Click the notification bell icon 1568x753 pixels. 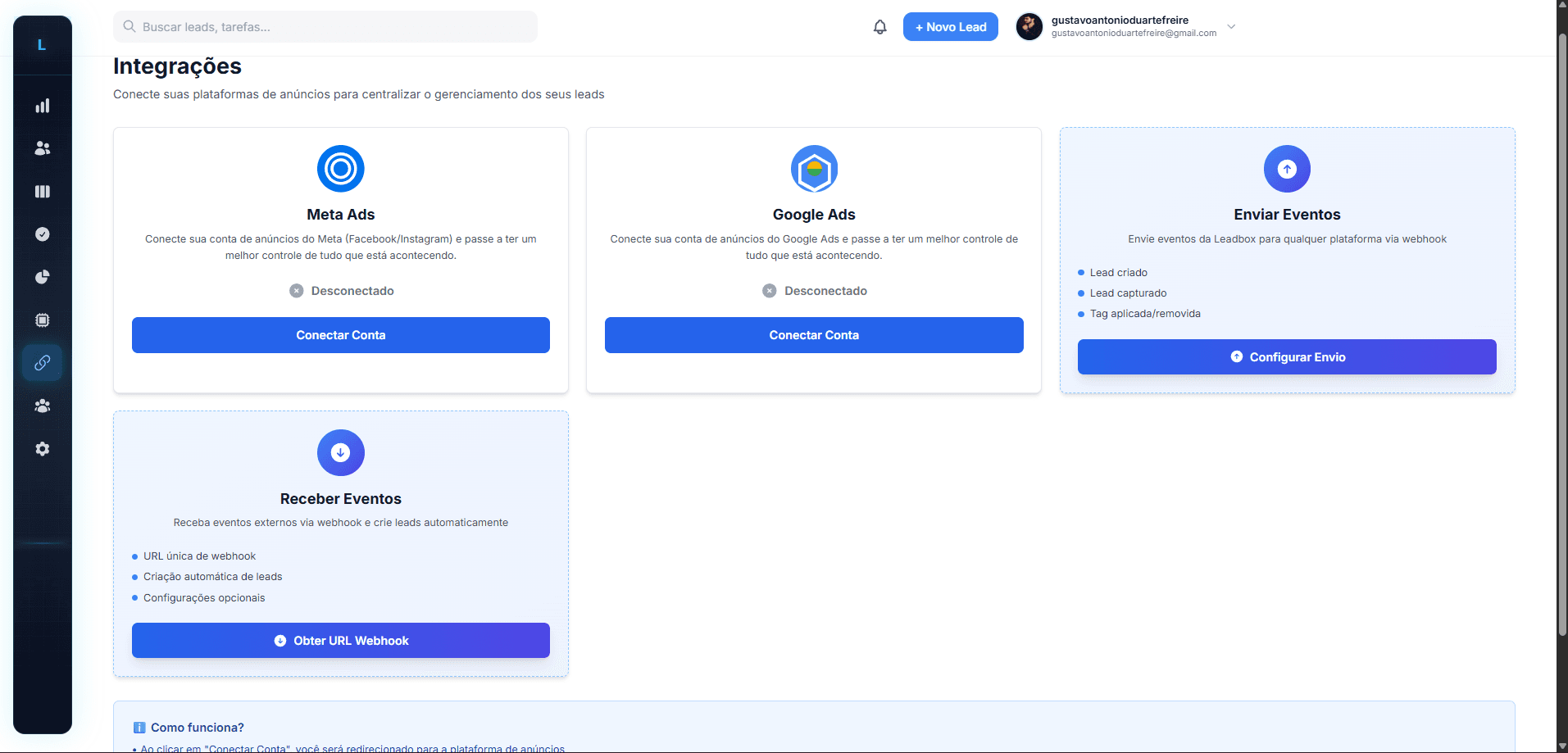pyautogui.click(x=879, y=27)
